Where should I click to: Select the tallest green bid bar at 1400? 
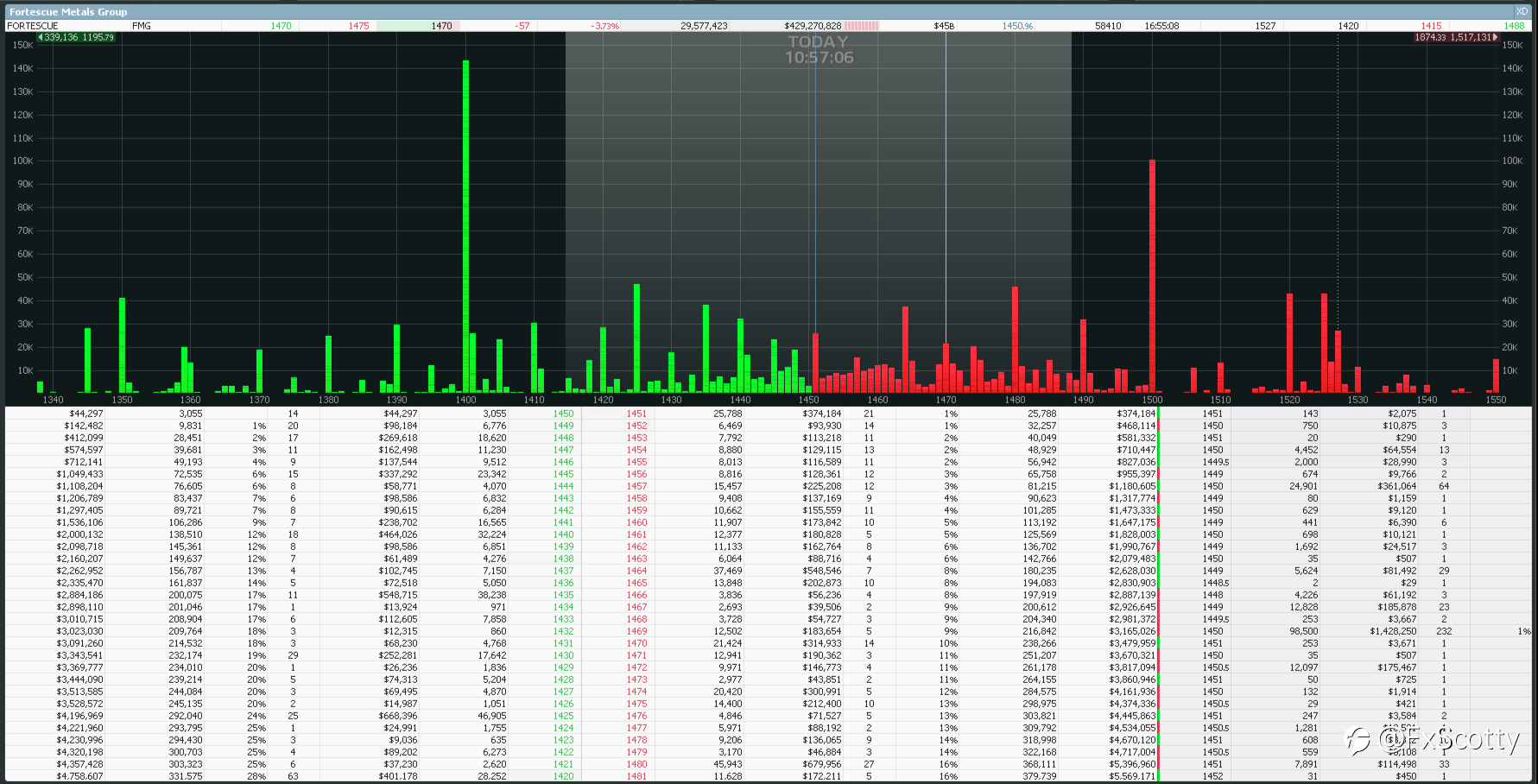[466, 226]
